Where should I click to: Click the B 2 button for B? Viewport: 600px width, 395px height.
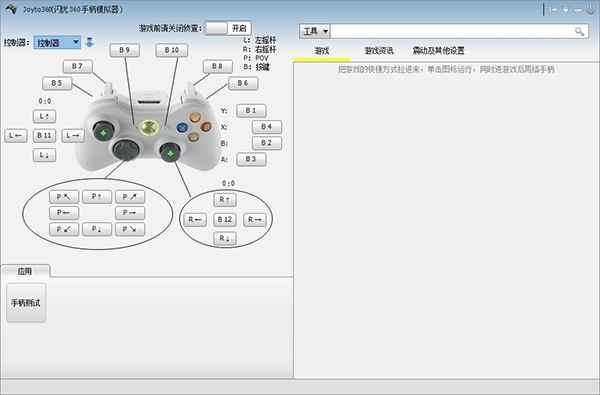(267, 143)
